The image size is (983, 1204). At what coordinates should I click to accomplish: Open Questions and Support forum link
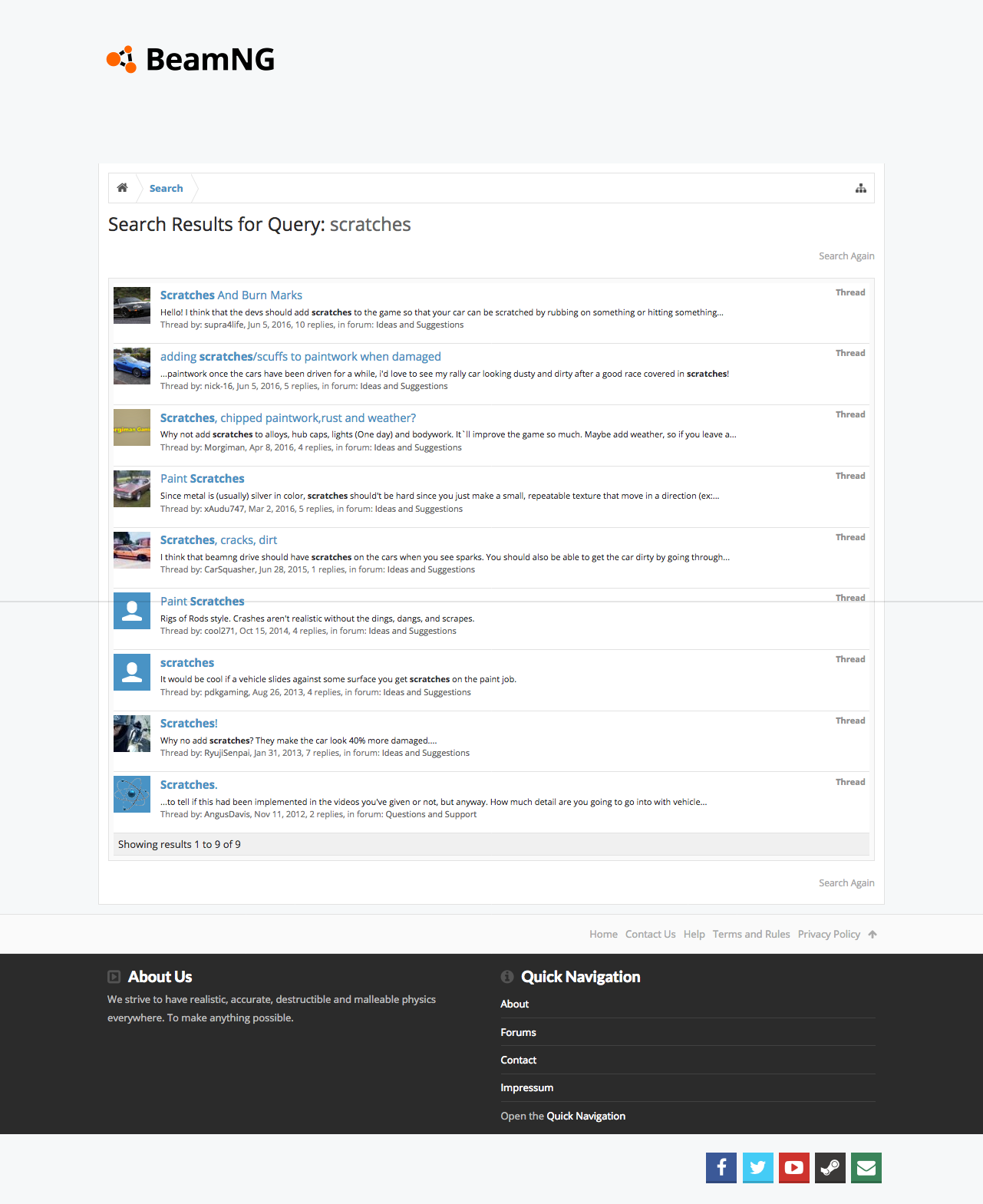point(430,814)
